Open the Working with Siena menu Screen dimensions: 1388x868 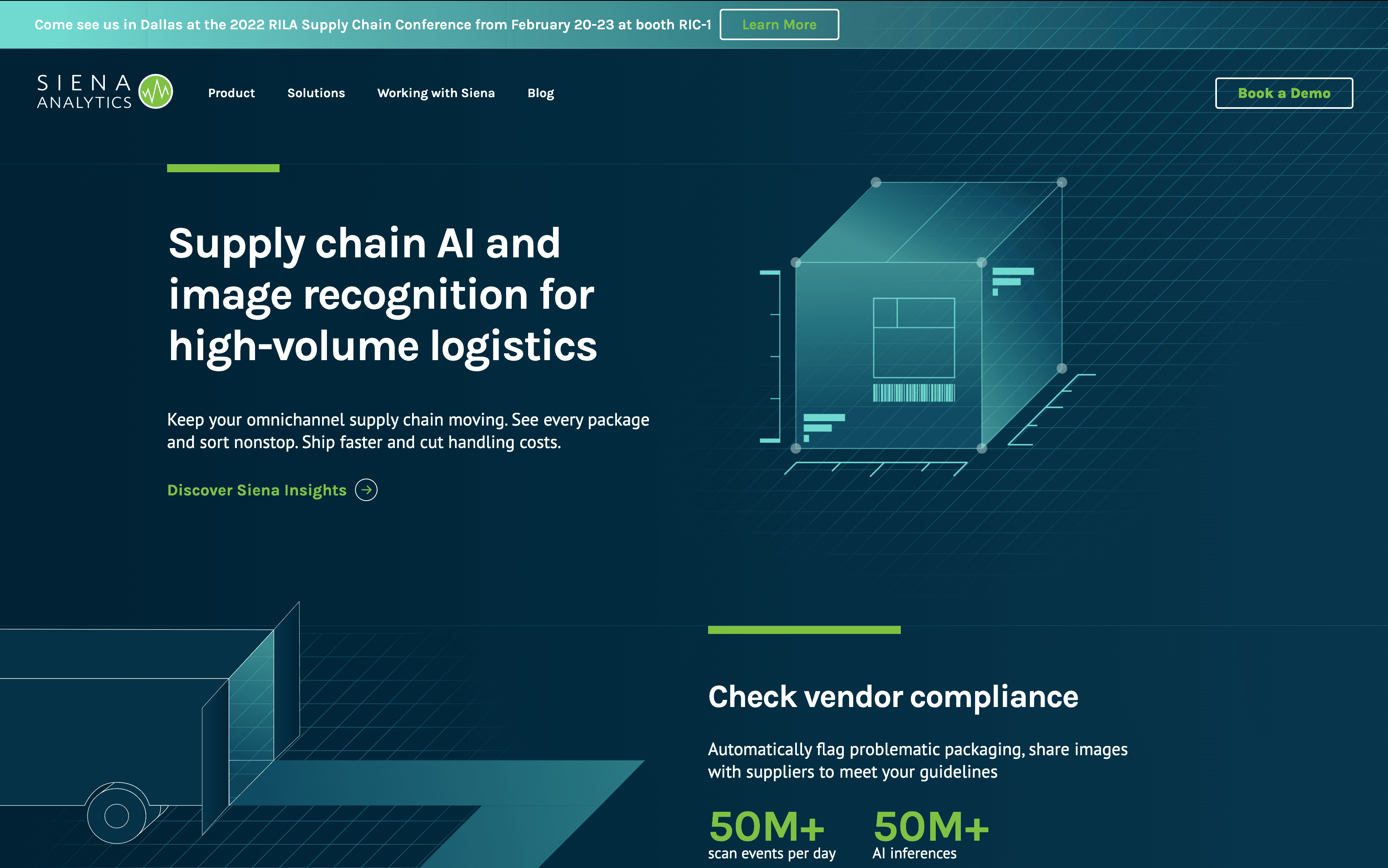(436, 93)
